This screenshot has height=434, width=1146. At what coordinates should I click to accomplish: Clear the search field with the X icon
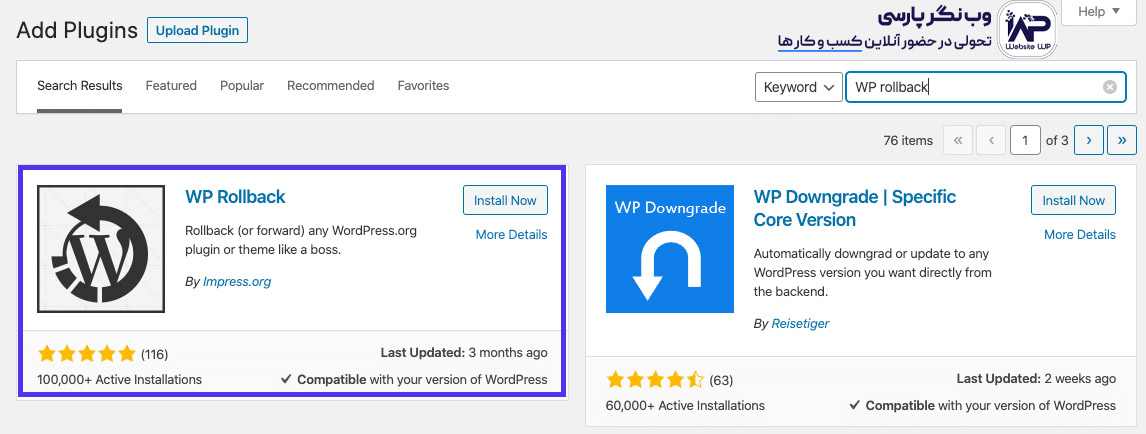(1109, 87)
